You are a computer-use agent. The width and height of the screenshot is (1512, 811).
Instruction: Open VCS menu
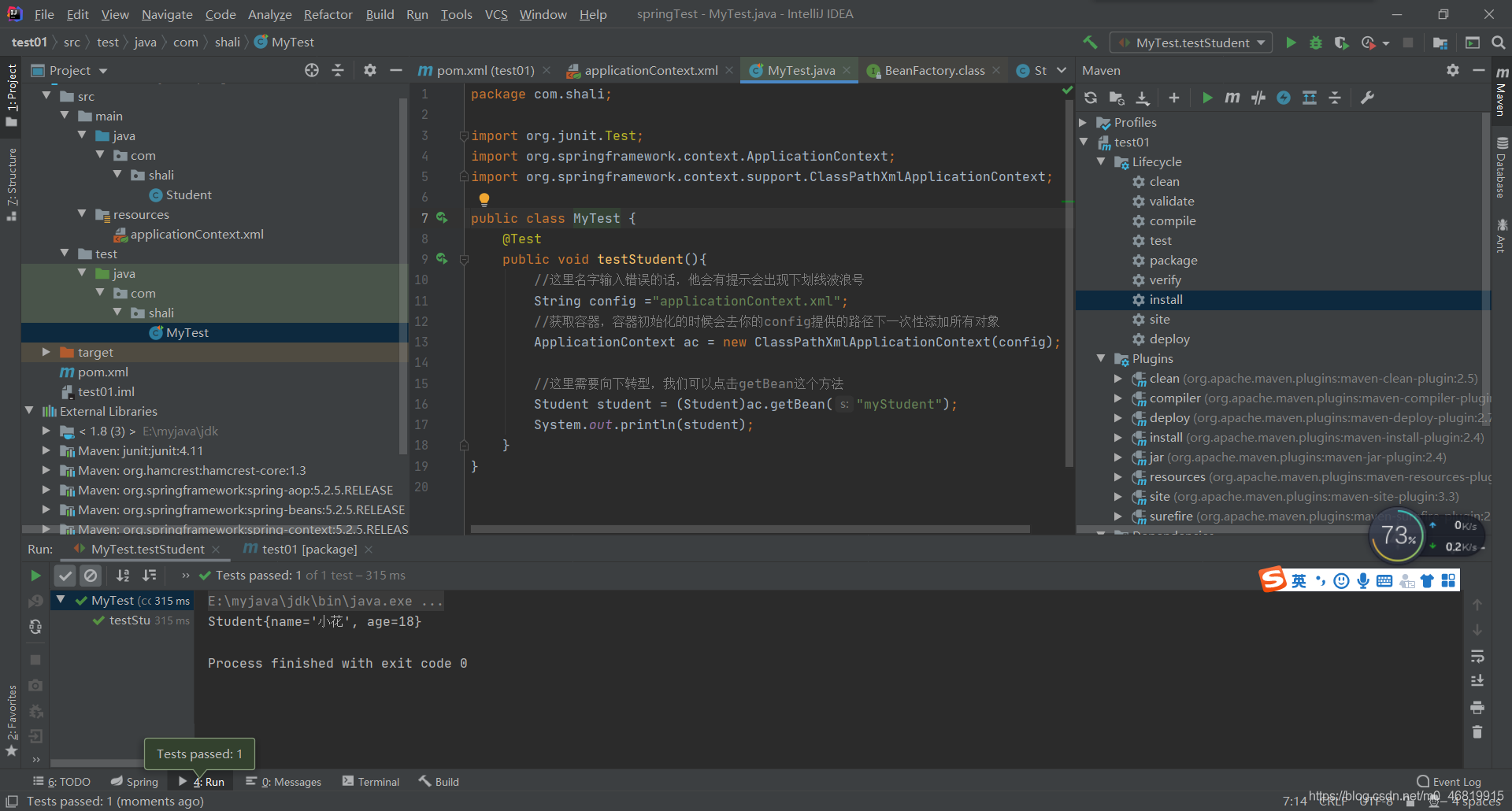click(x=496, y=14)
